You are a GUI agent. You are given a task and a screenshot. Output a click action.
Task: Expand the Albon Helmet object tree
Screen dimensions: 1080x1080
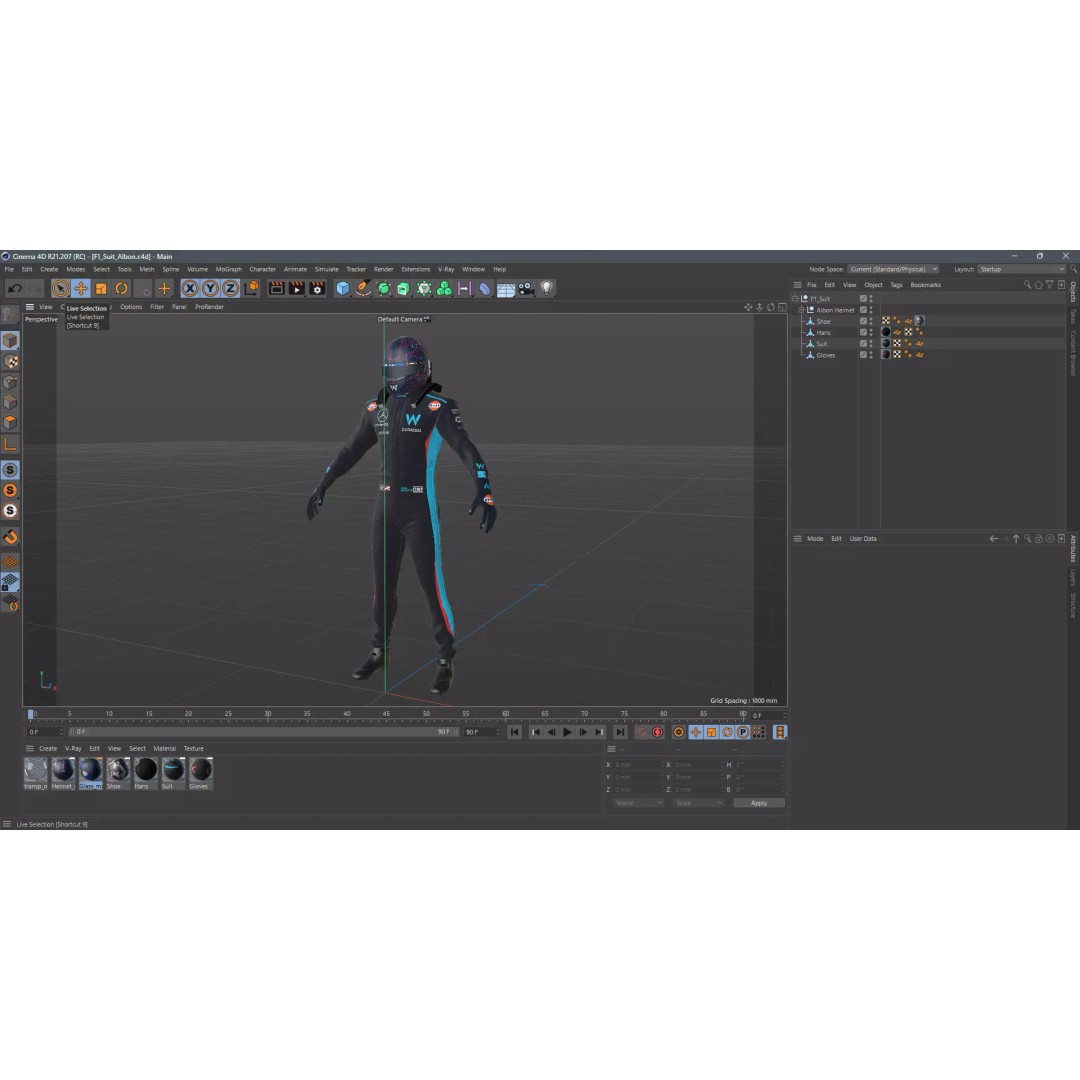pyautogui.click(x=801, y=310)
